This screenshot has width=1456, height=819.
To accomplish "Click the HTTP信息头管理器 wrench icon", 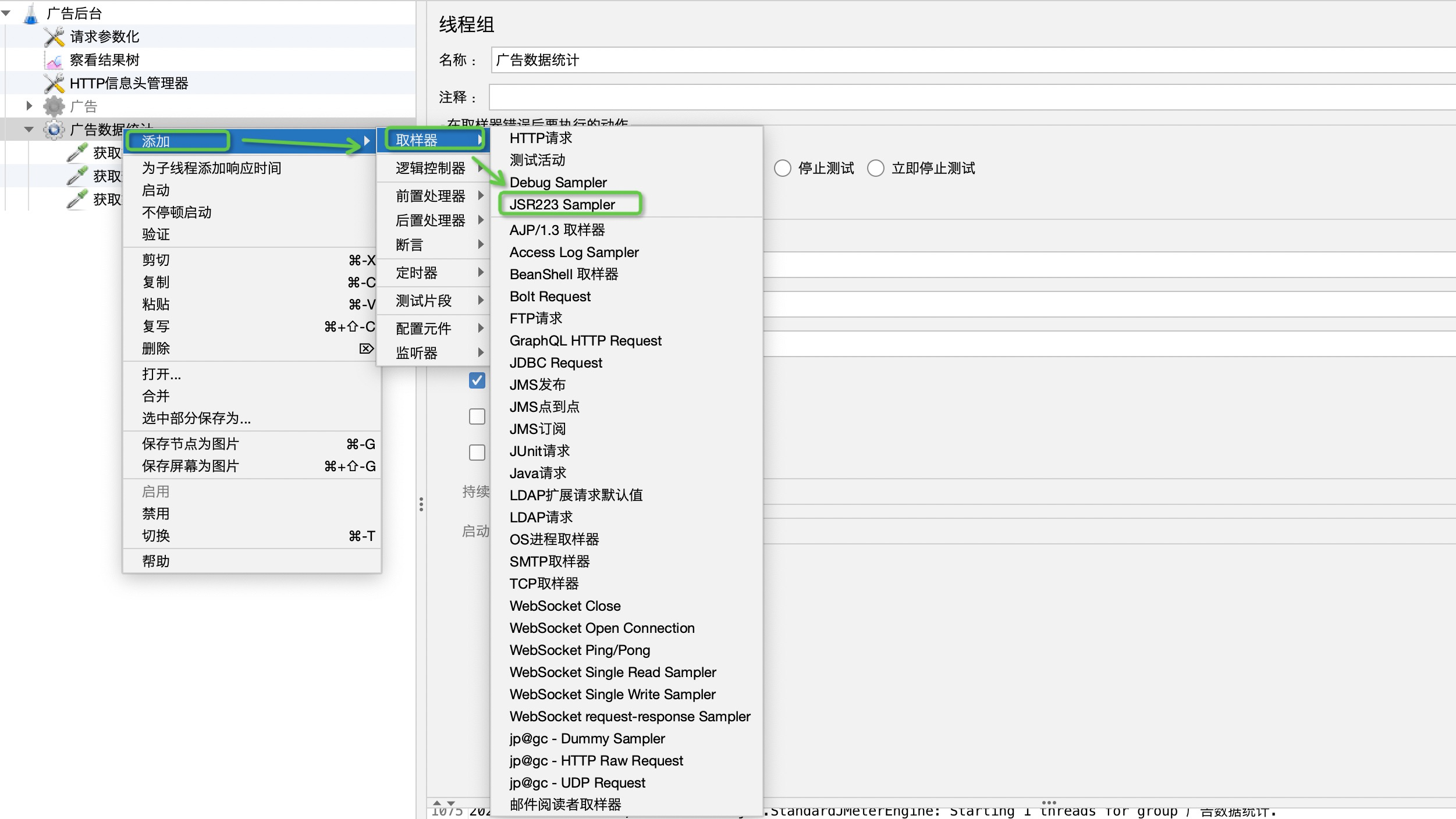I will pos(54,83).
